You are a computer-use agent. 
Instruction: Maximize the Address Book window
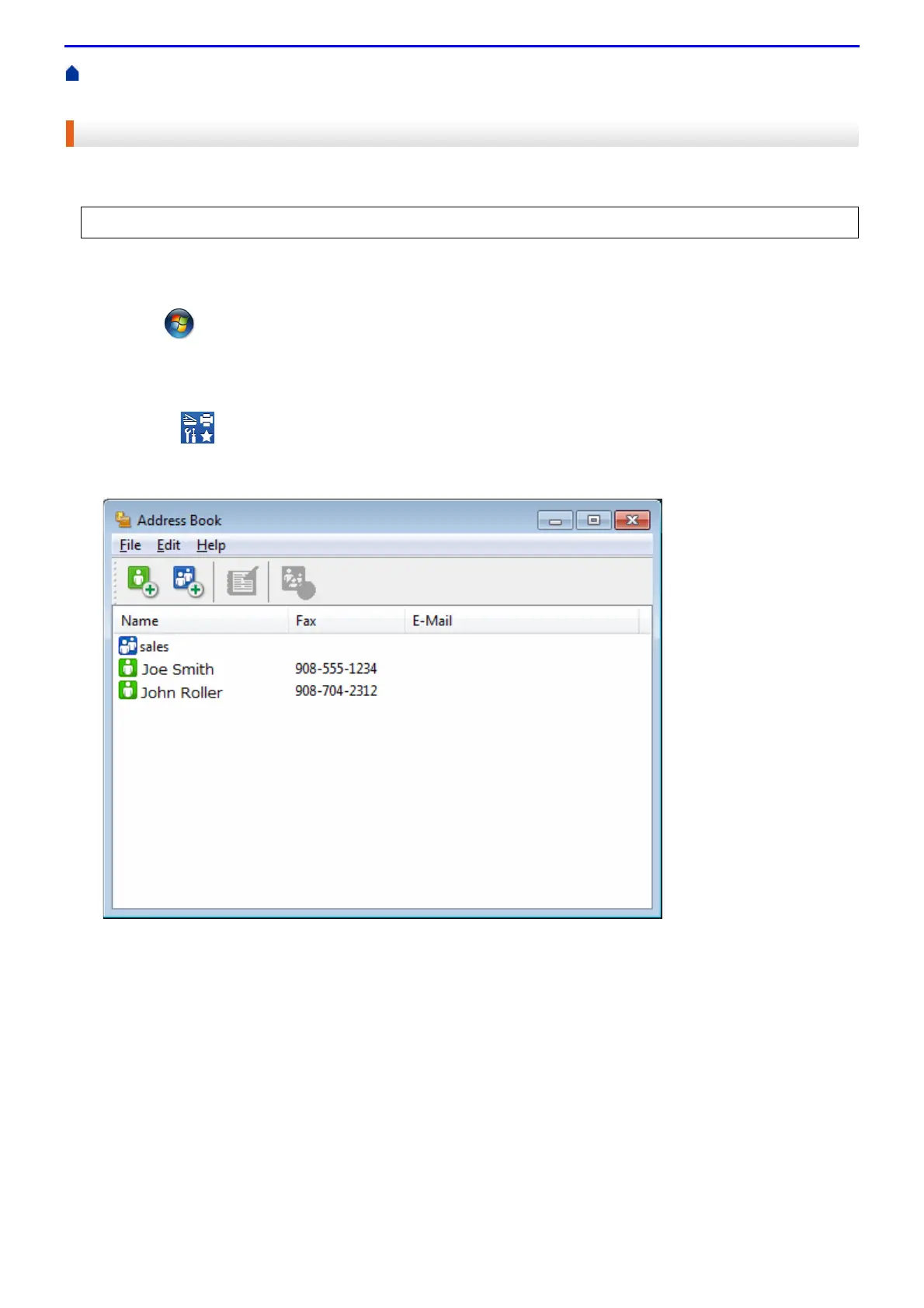[x=594, y=520]
